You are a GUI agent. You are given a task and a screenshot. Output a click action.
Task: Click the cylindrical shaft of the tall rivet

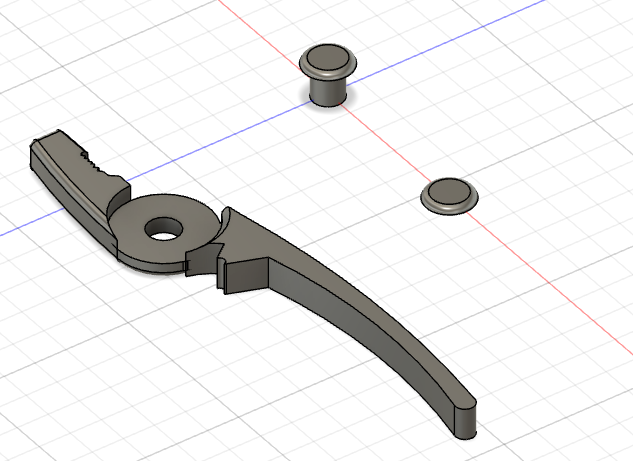click(327, 90)
